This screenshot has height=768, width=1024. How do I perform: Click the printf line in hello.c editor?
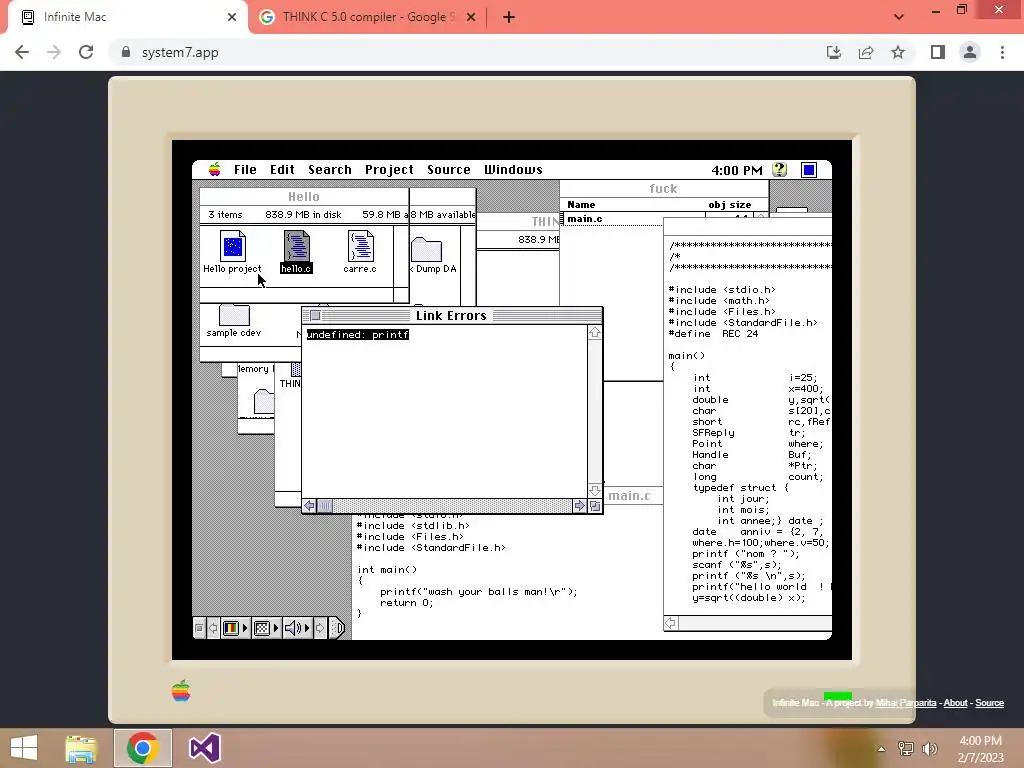coord(479,592)
